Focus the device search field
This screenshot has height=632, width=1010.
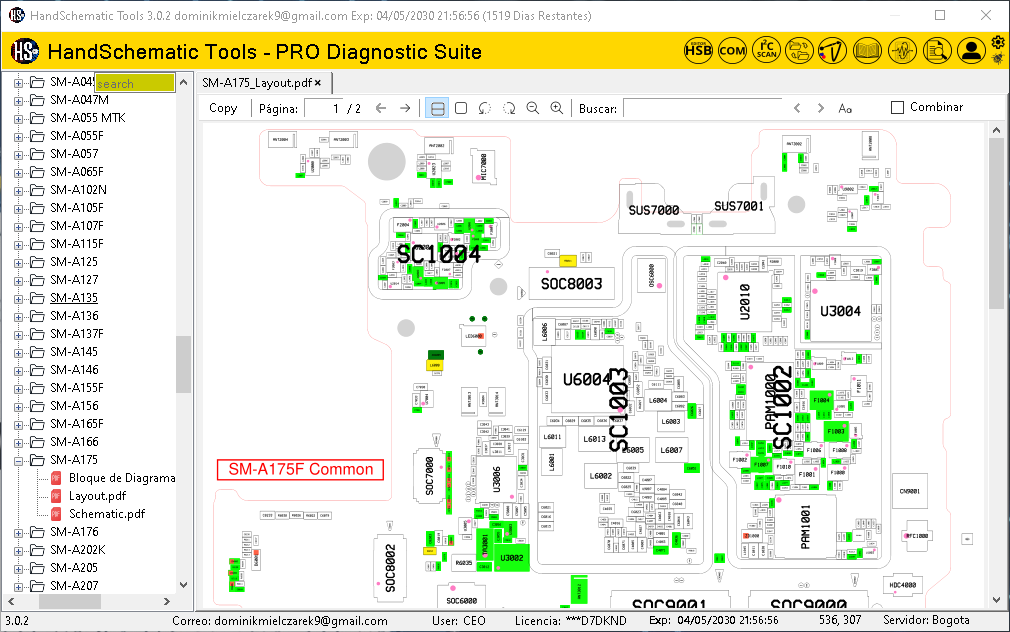[135, 83]
